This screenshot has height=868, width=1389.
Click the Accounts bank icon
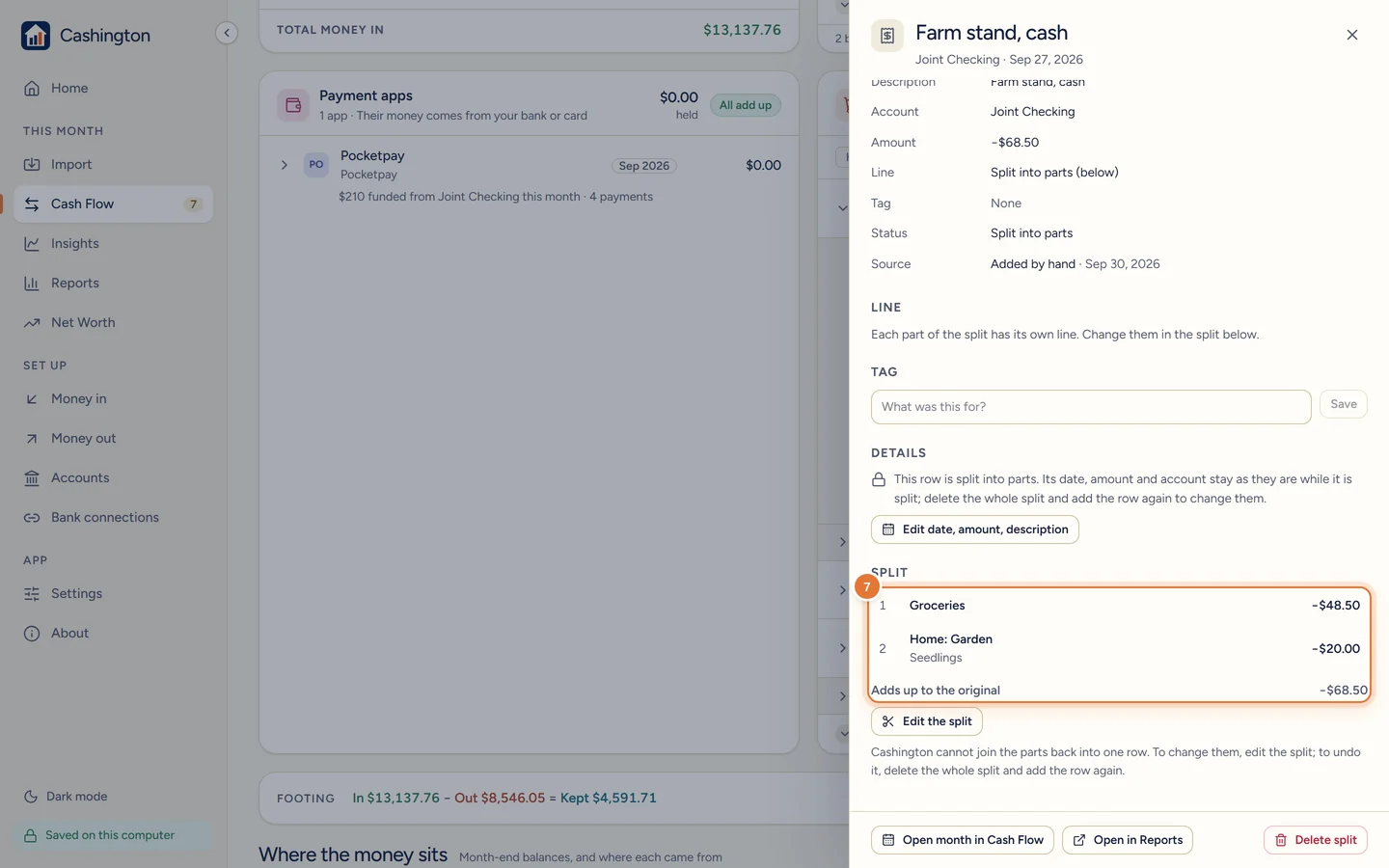[x=32, y=477]
